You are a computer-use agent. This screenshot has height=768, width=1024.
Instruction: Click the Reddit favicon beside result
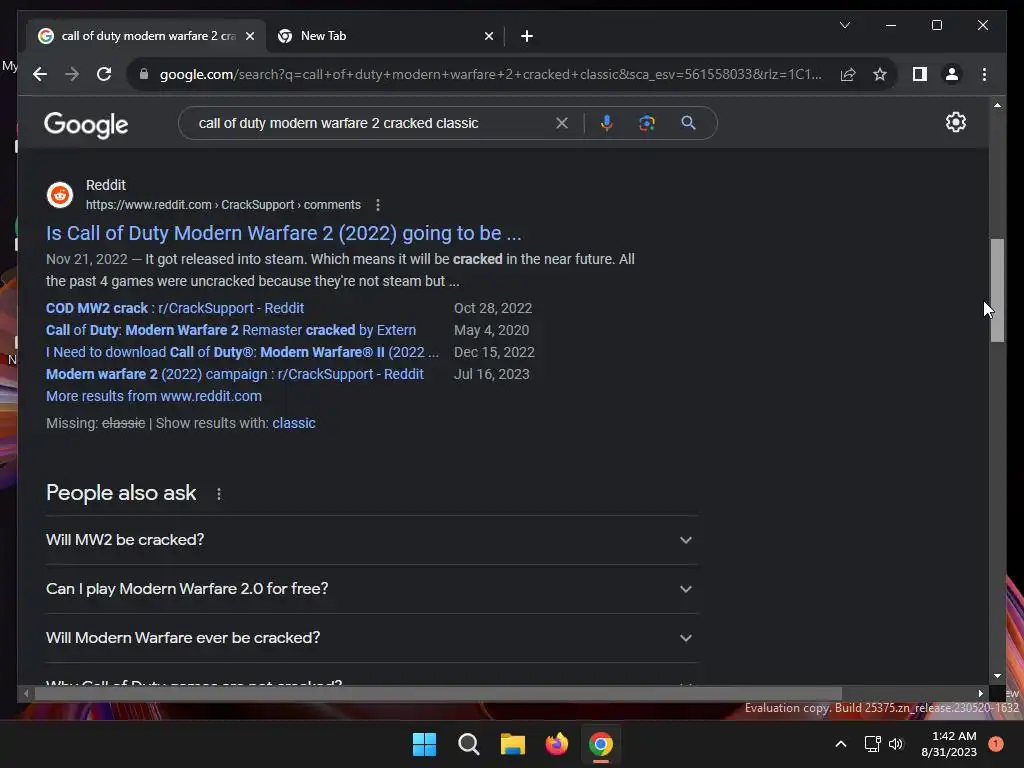[x=60, y=195]
